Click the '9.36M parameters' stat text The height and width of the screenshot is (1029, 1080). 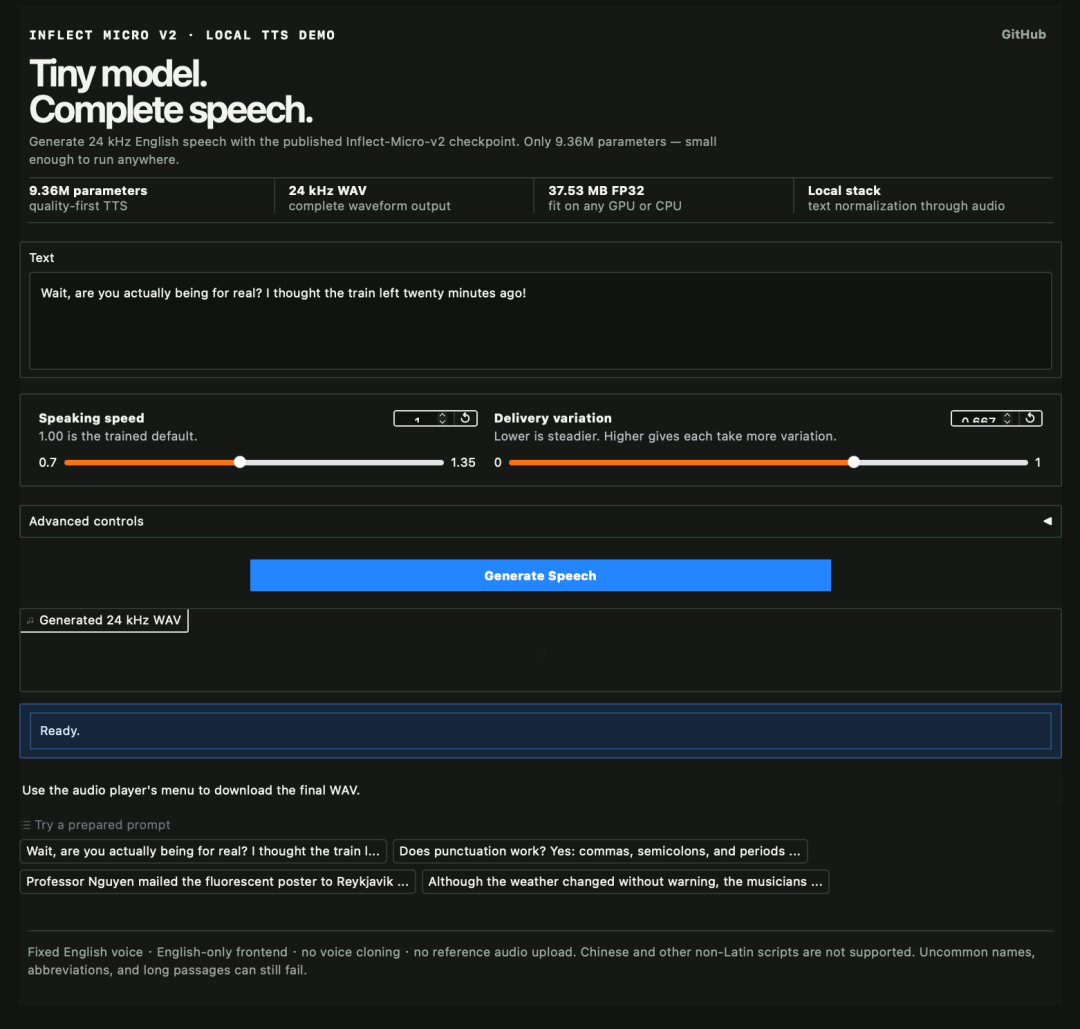tap(88, 191)
